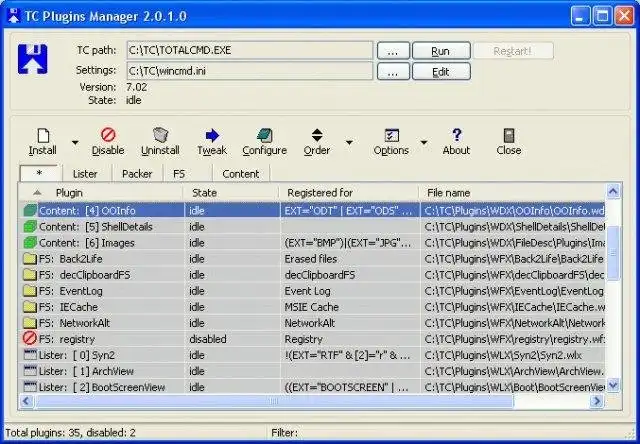640x444 pixels.
Task: Click the Options toolbar icon
Action: tap(391, 135)
